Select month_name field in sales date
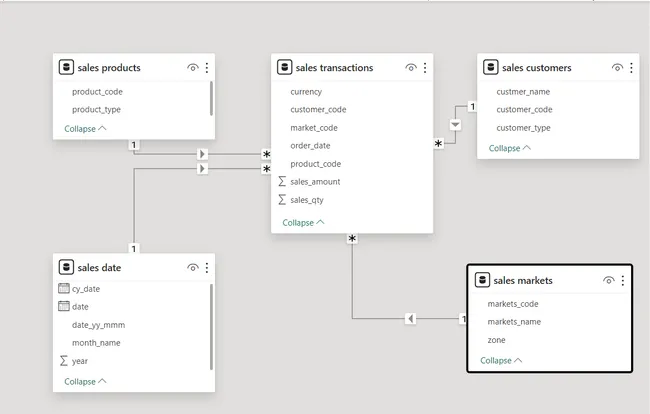Image resolution: width=650 pixels, height=414 pixels. pos(96,343)
